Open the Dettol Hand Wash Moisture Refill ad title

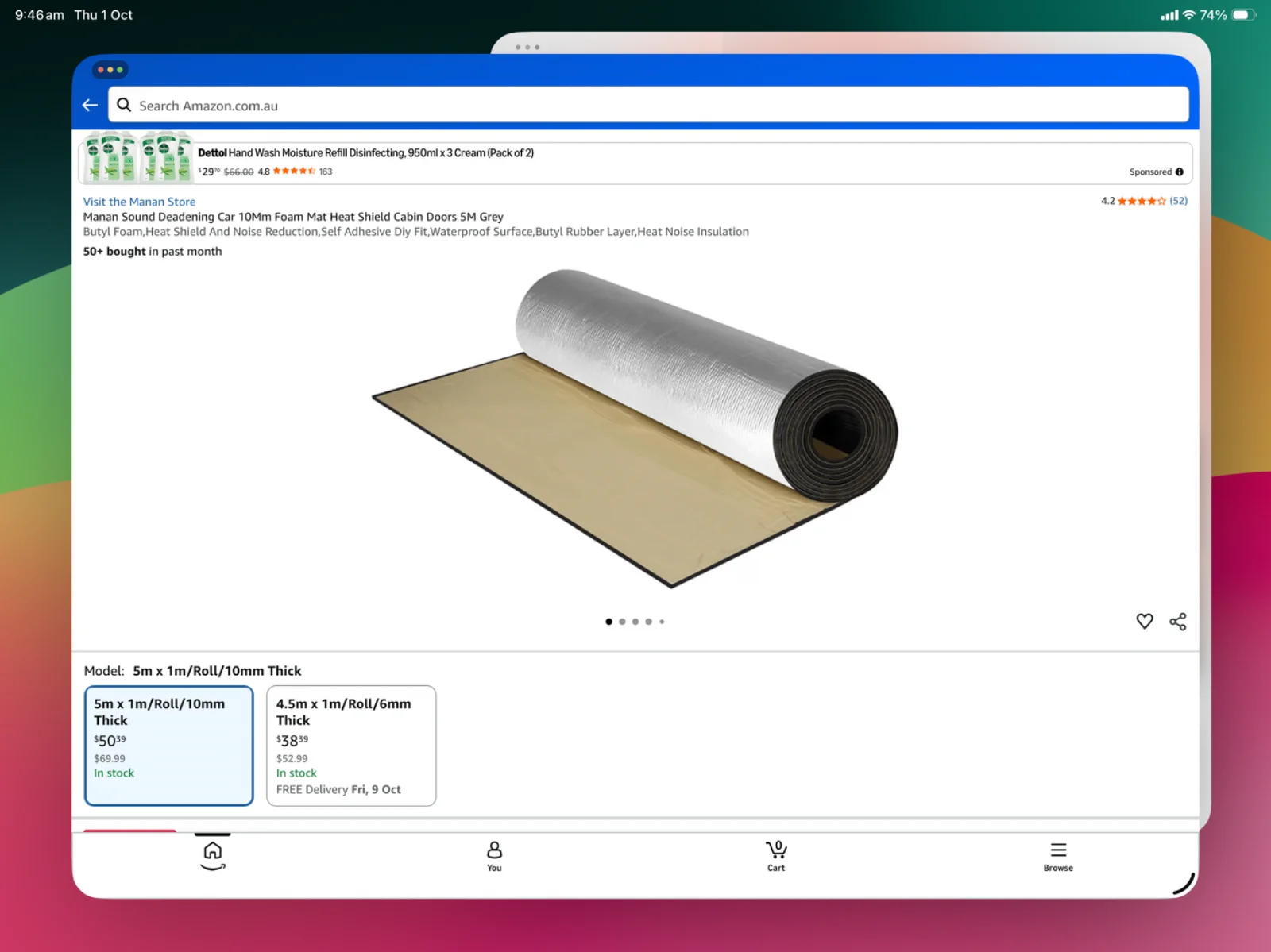coord(365,152)
